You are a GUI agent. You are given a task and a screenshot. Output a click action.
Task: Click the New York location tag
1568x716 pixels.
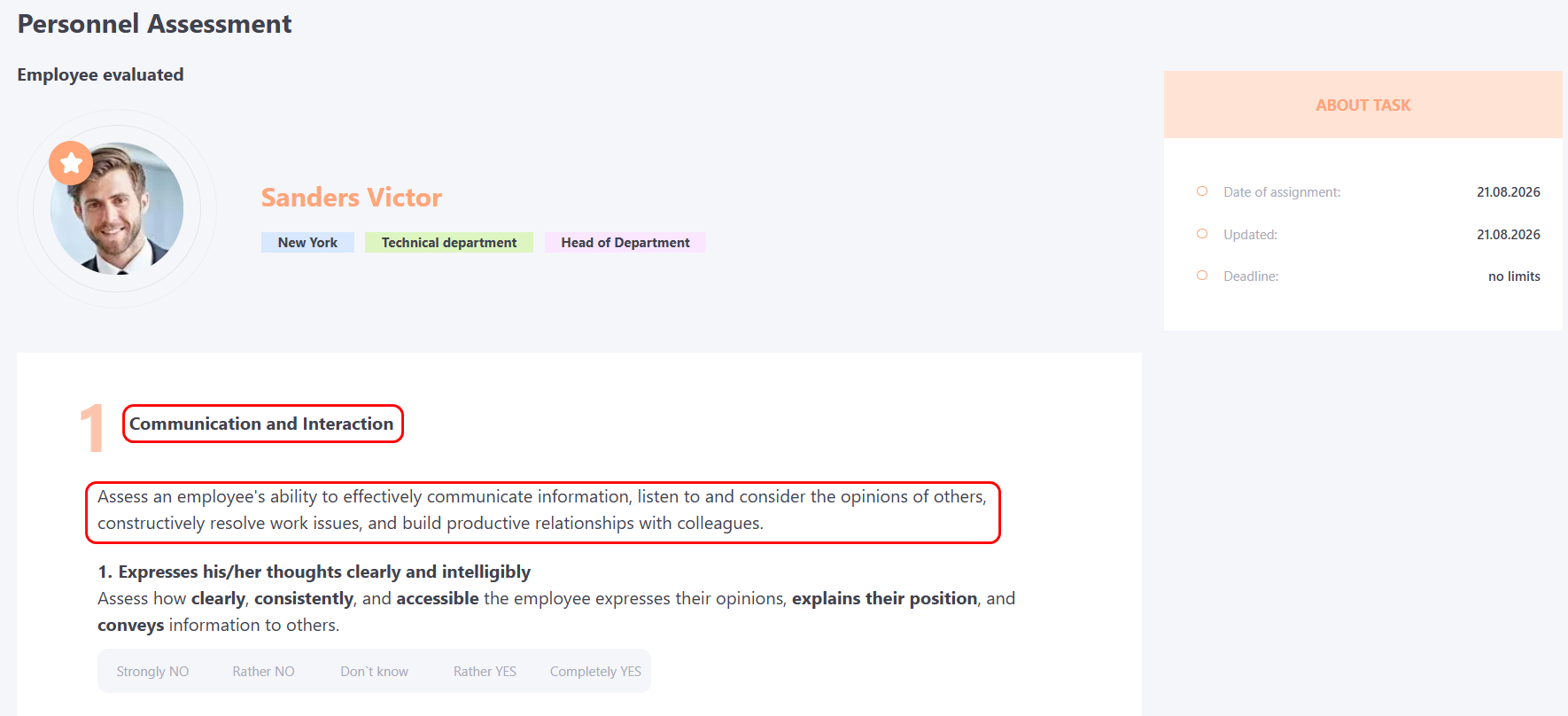pyautogui.click(x=307, y=243)
